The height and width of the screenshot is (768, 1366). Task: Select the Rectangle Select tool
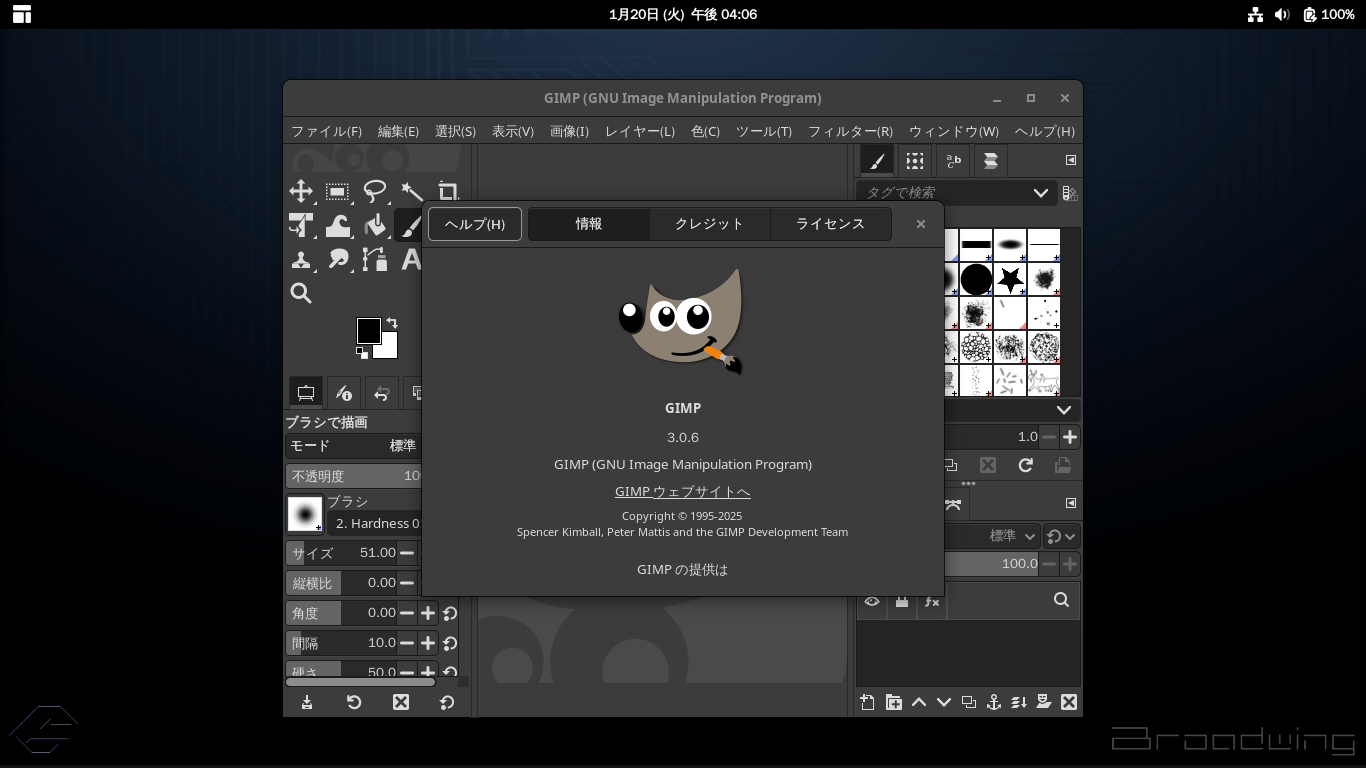pos(338,191)
